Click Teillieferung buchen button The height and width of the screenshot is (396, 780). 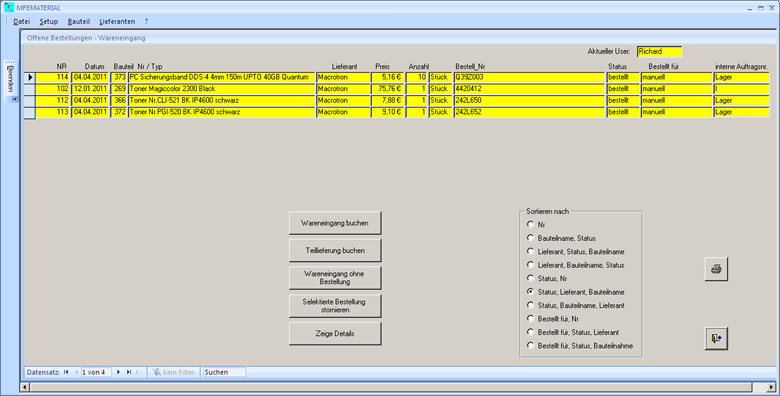pyautogui.click(x=335, y=250)
